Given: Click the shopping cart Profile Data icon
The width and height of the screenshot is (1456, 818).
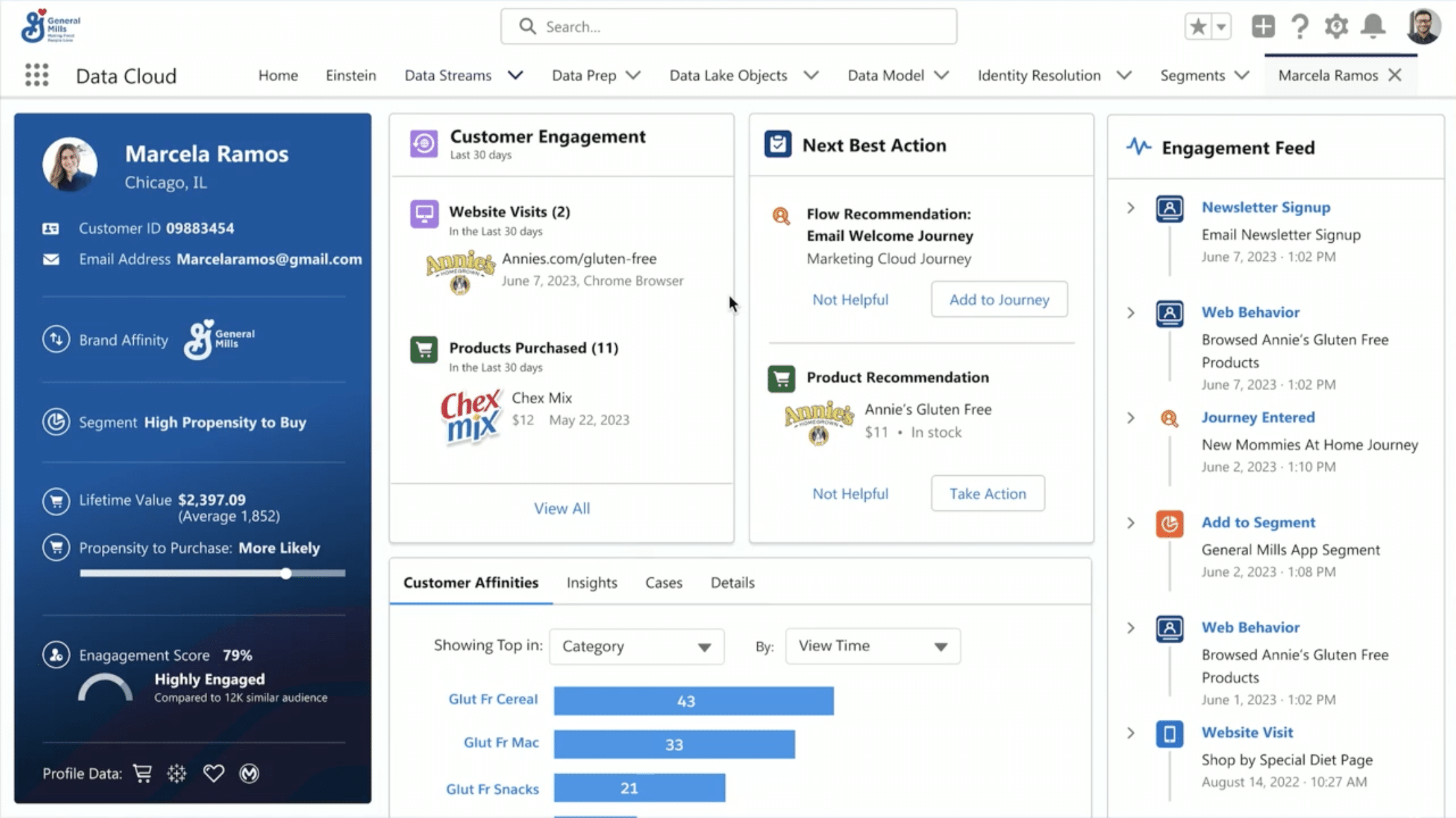Looking at the screenshot, I should (142, 773).
